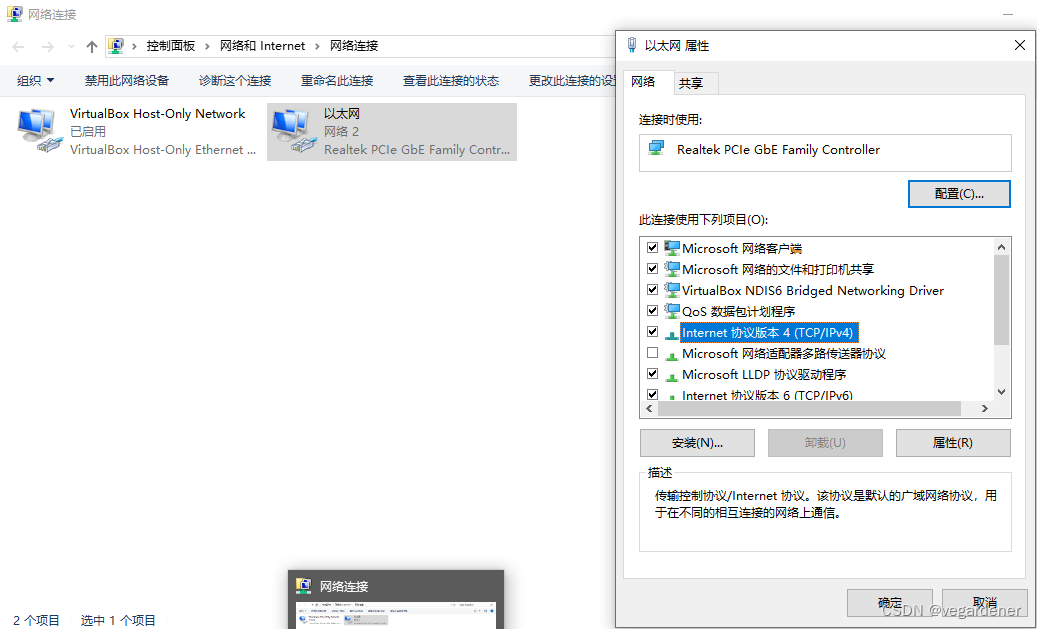
Task: Click scroll down arrow in items list
Action: (x=1001, y=392)
